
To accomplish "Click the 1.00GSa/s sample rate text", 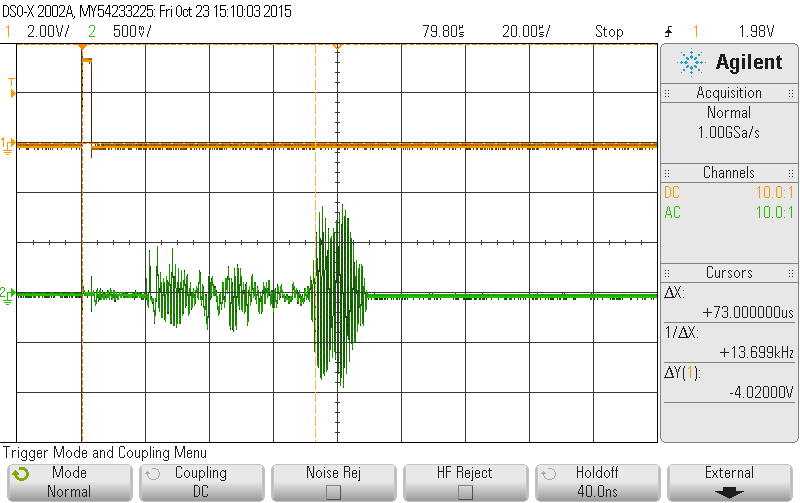I will (x=729, y=133).
